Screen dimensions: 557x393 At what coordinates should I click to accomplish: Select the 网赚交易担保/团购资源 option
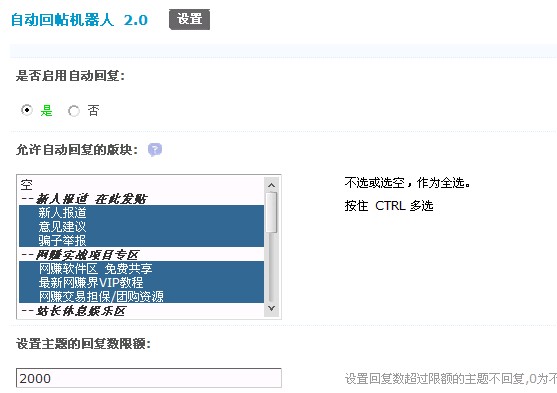[x=141, y=296]
